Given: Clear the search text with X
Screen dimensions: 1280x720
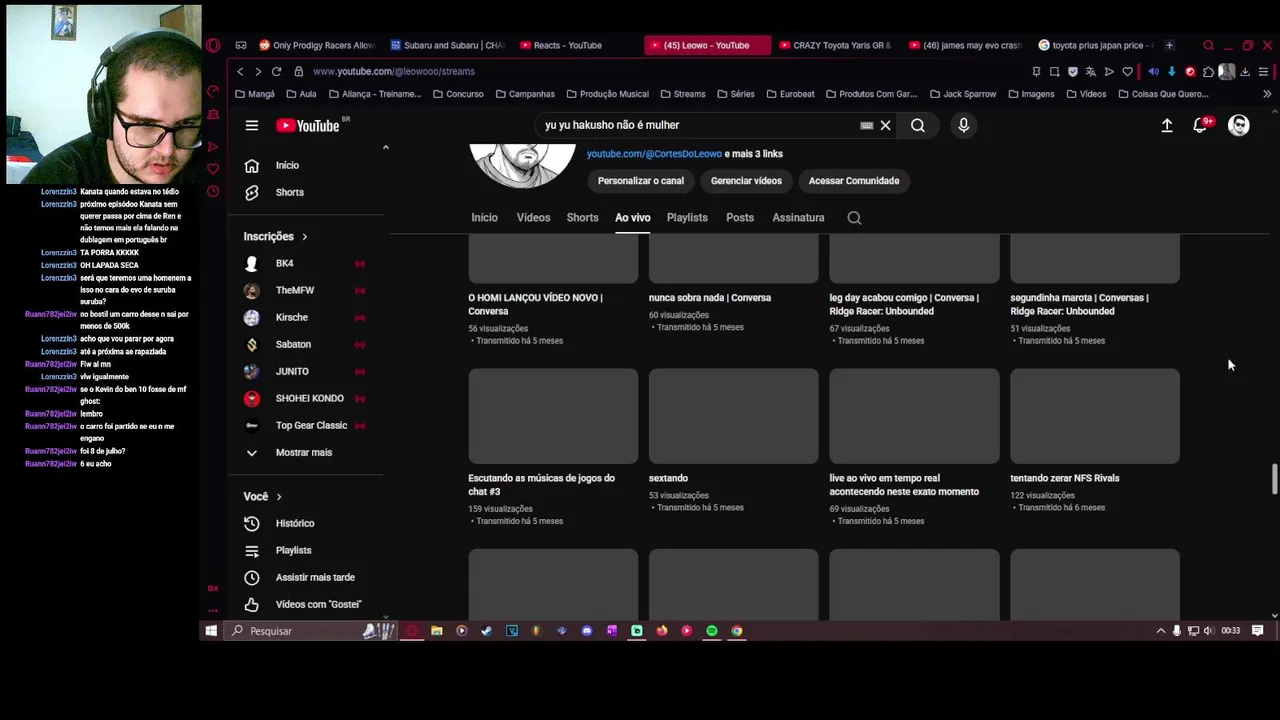Looking at the screenshot, I should 885,125.
